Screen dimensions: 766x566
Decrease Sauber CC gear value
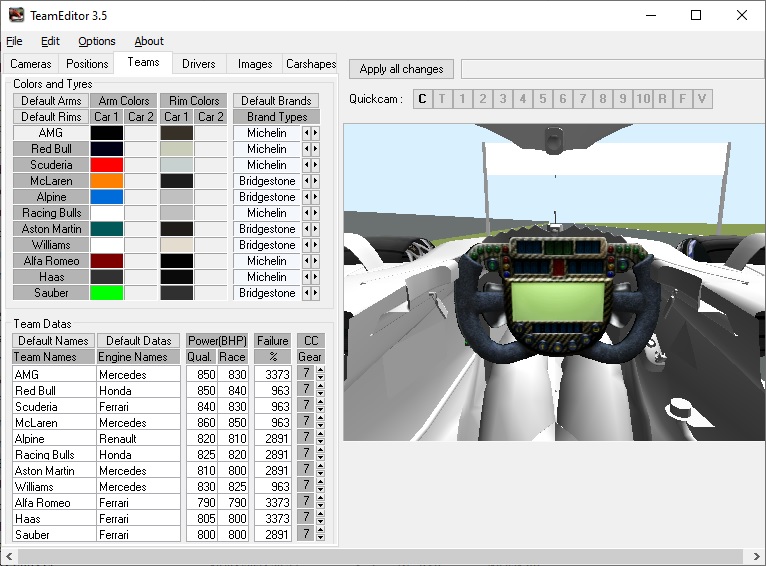click(x=320, y=538)
